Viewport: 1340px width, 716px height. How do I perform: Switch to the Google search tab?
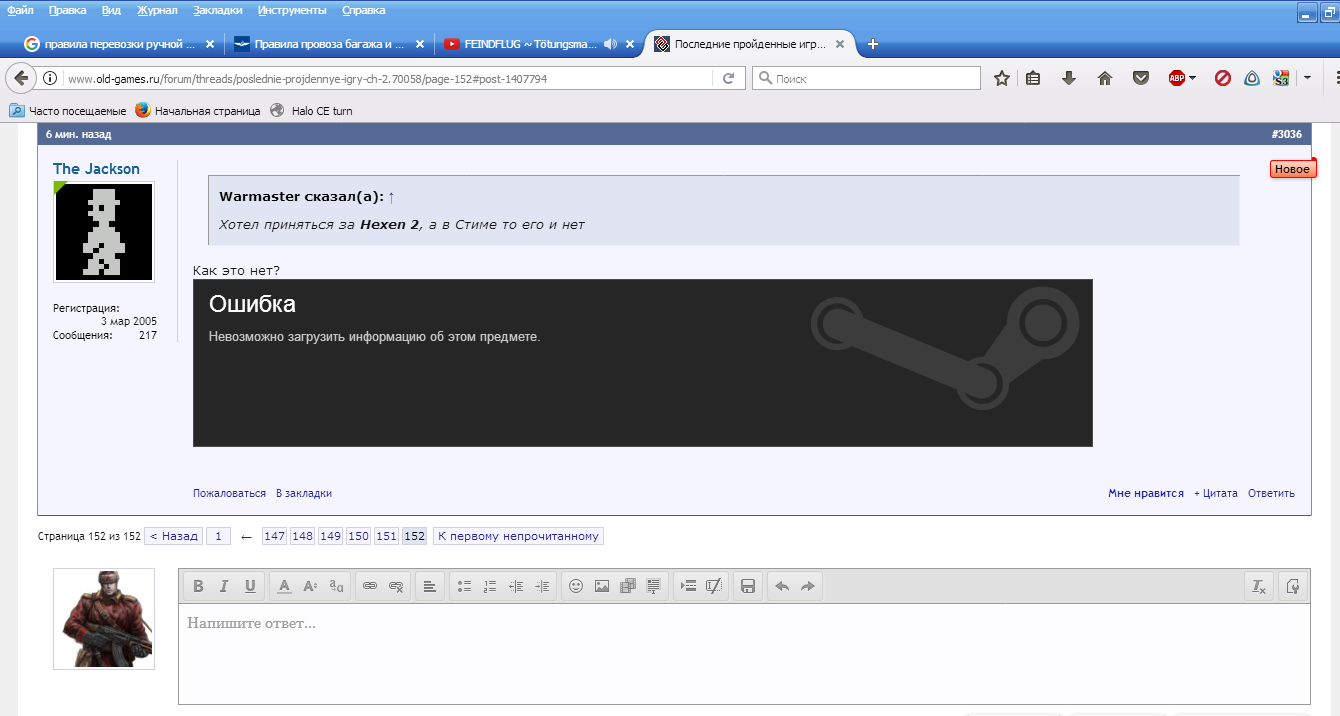coord(118,44)
